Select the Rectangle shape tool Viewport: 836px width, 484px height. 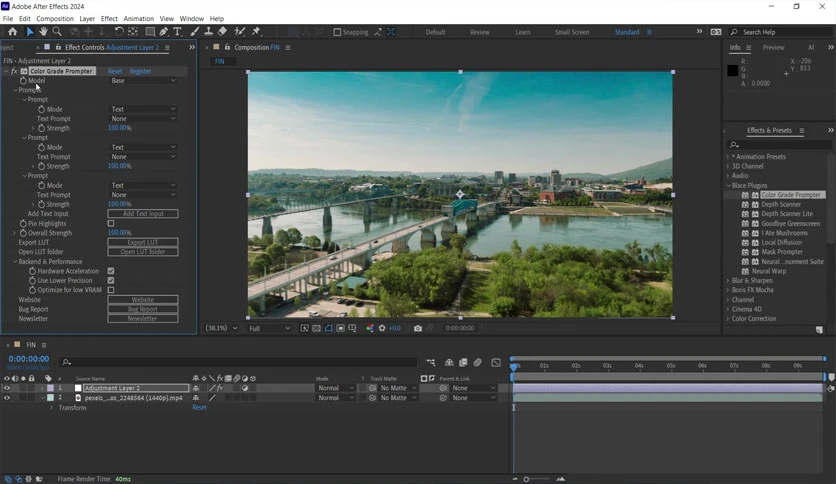click(x=150, y=32)
